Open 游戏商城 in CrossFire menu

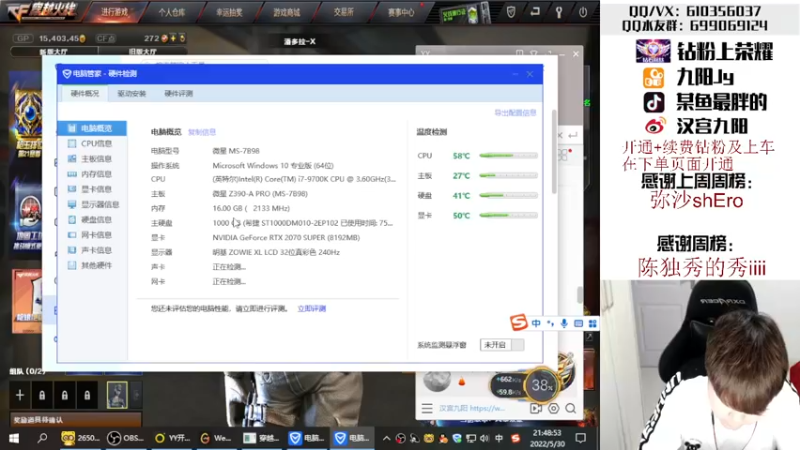point(286,12)
